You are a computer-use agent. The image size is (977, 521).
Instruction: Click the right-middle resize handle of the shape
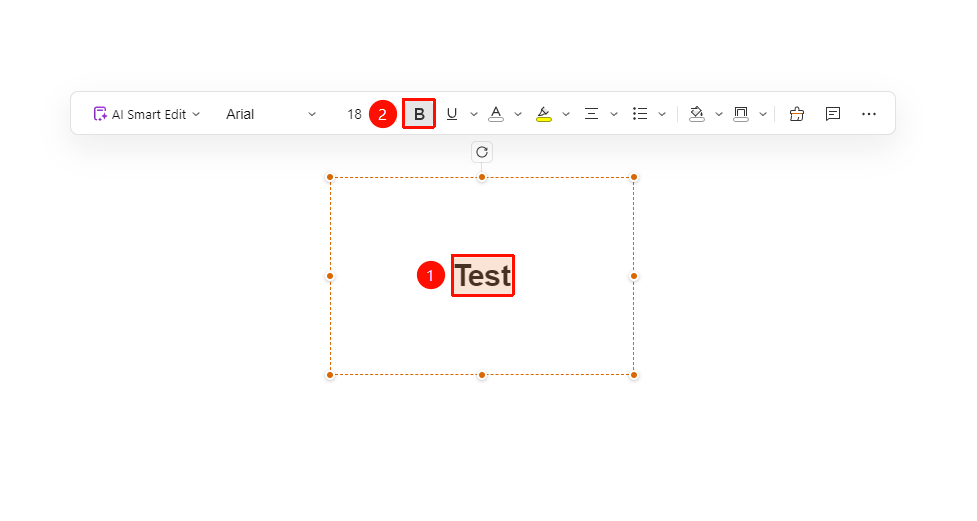[x=634, y=276]
